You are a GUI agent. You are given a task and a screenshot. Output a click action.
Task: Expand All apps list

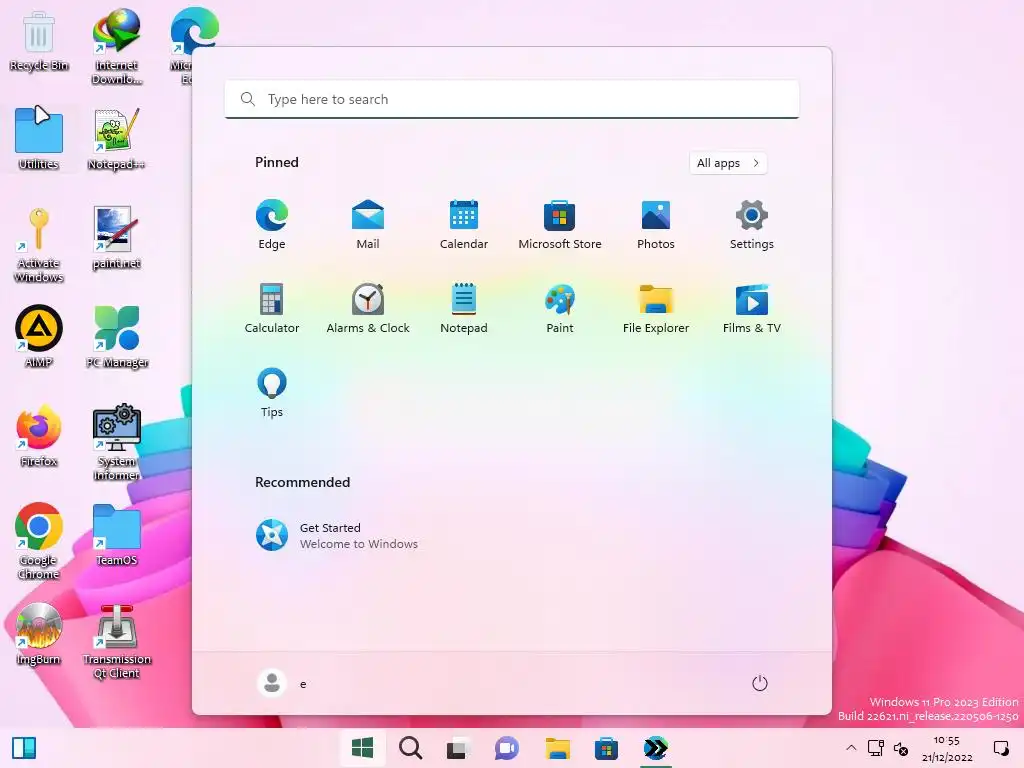728,163
